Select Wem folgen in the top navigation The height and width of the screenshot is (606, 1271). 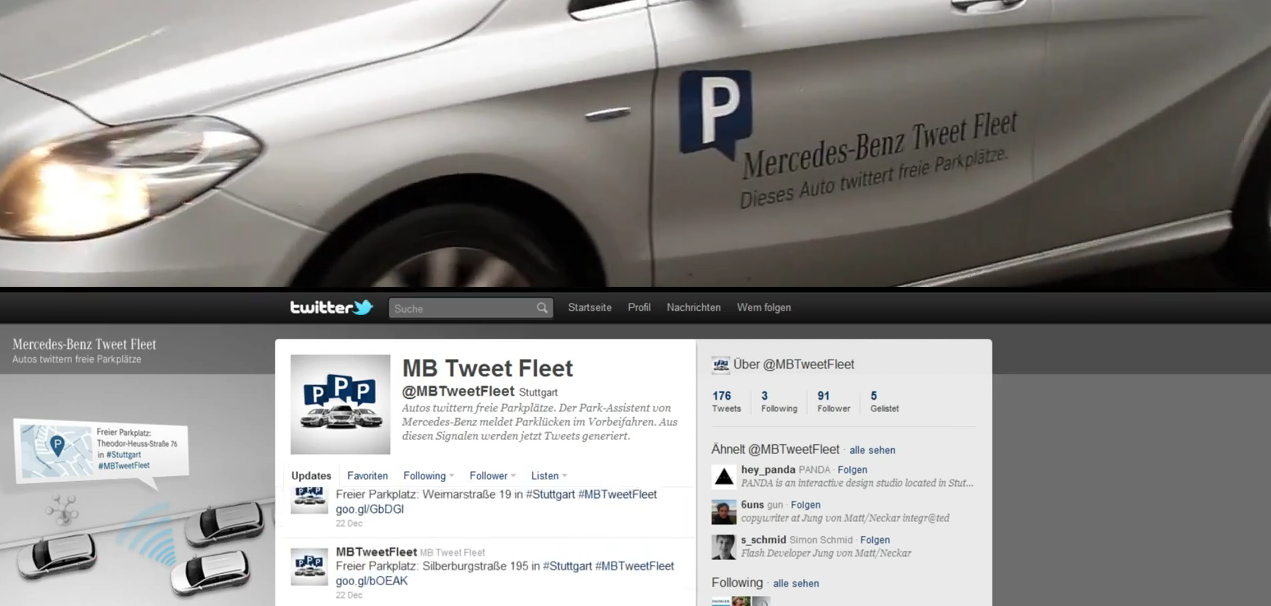[764, 308]
